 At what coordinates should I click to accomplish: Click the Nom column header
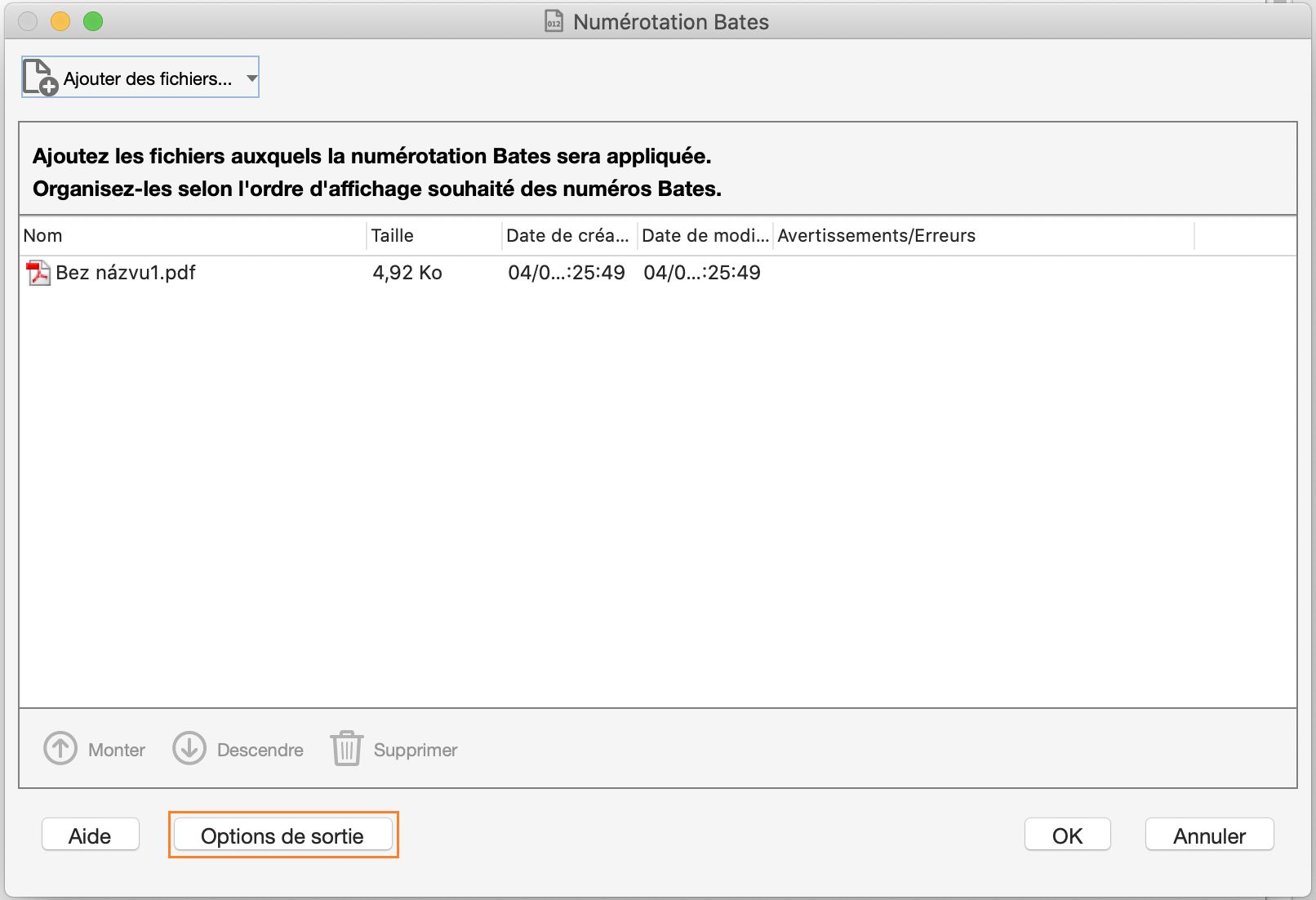pos(42,236)
